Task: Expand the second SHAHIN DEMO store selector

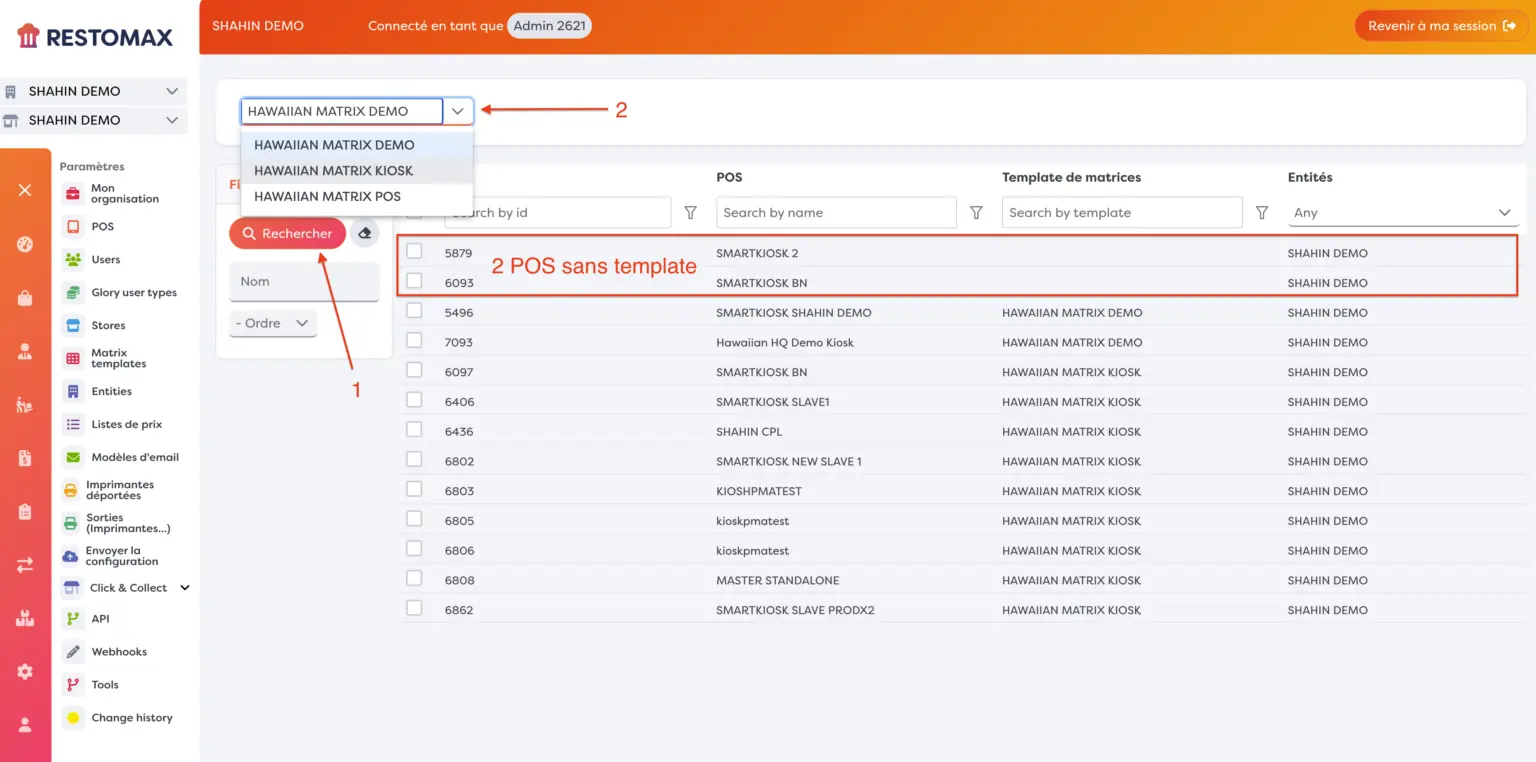Action: [171, 120]
